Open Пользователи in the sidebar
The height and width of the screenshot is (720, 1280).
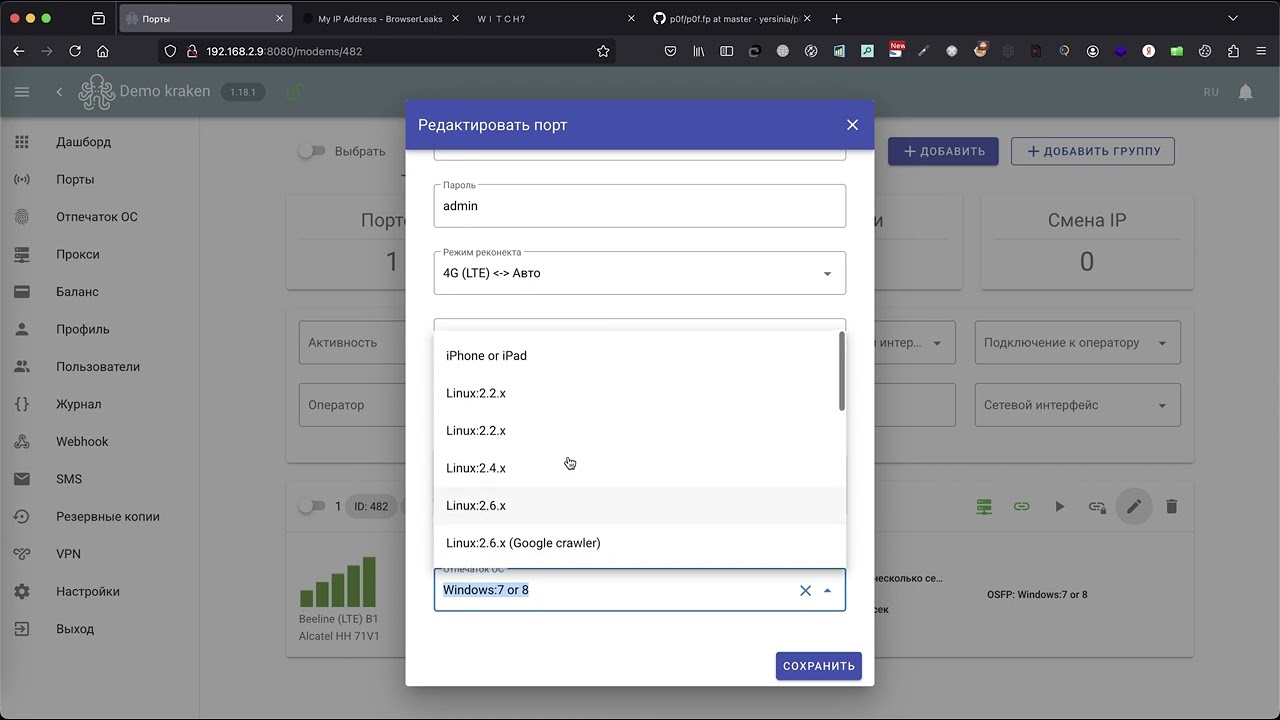click(100, 367)
